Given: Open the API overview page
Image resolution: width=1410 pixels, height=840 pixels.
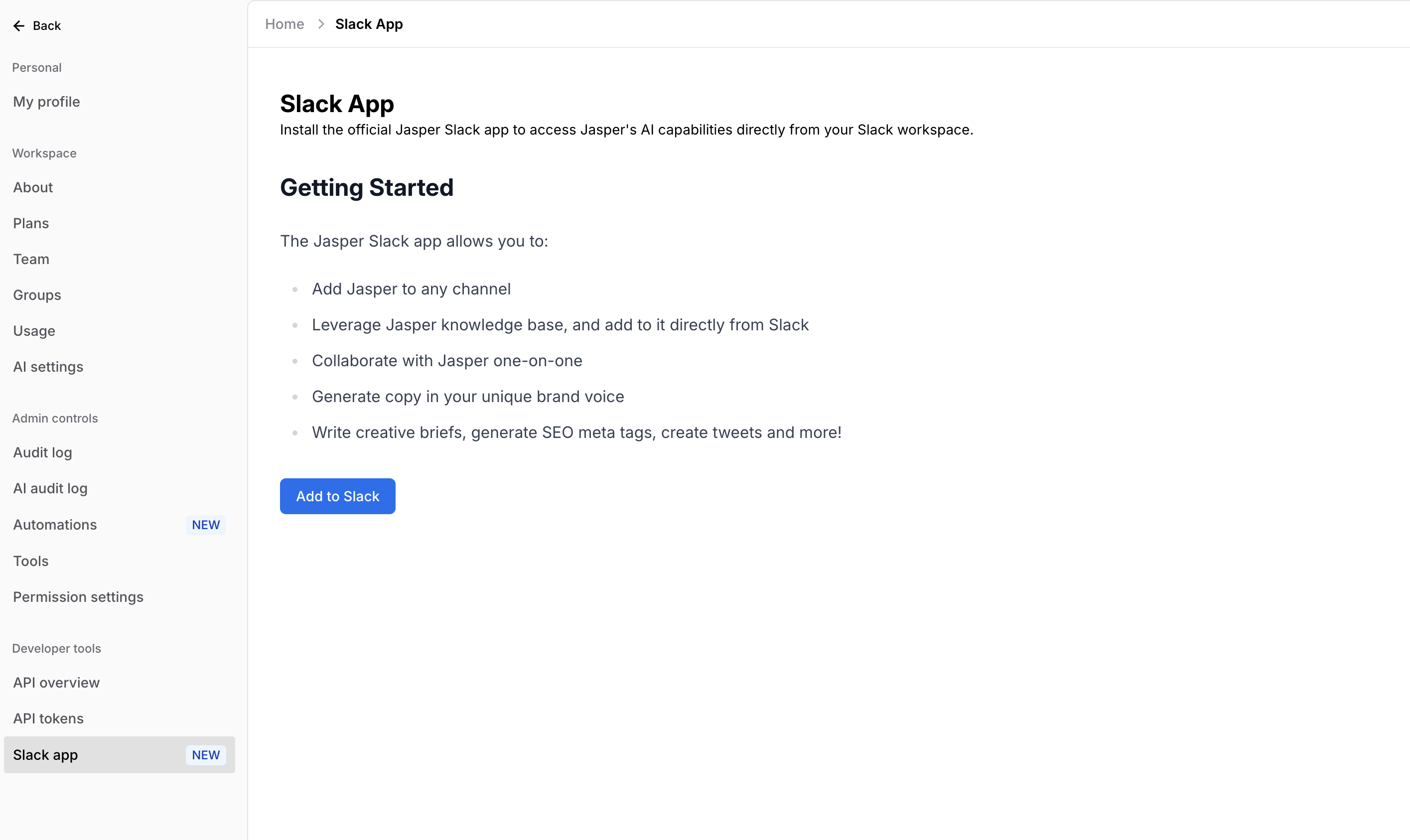Looking at the screenshot, I should pyautogui.click(x=56, y=683).
